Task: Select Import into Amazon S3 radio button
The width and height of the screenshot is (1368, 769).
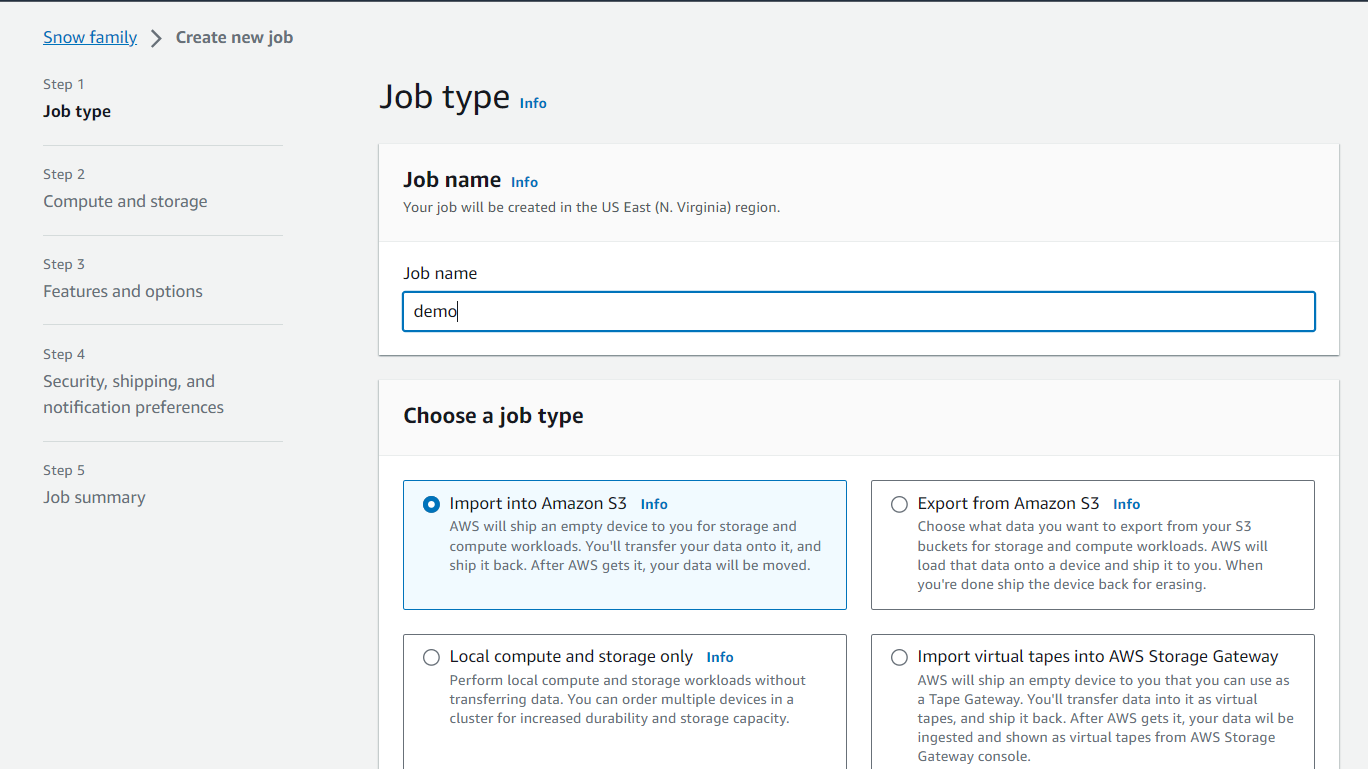Action: [431, 505]
